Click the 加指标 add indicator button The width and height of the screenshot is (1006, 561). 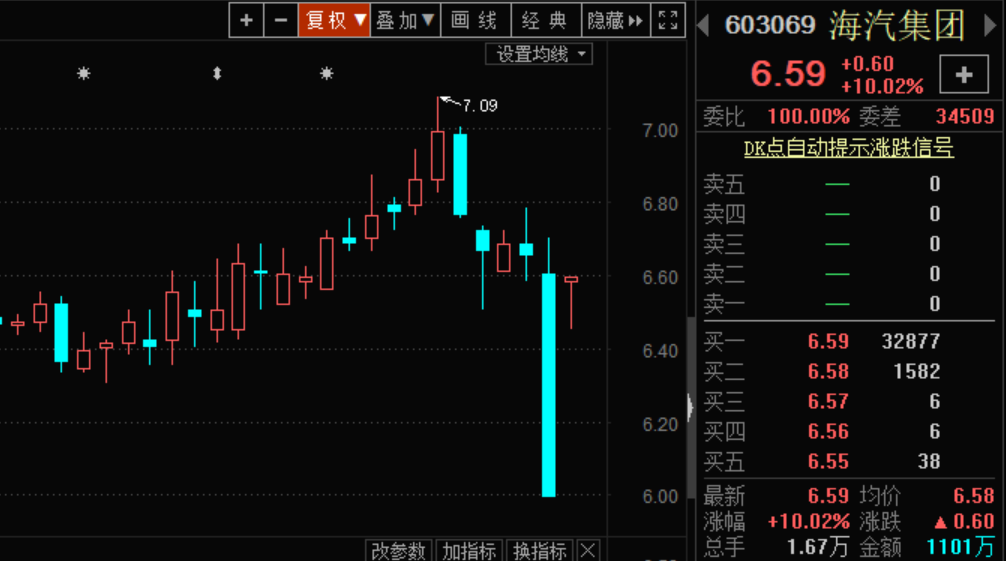click(x=469, y=551)
